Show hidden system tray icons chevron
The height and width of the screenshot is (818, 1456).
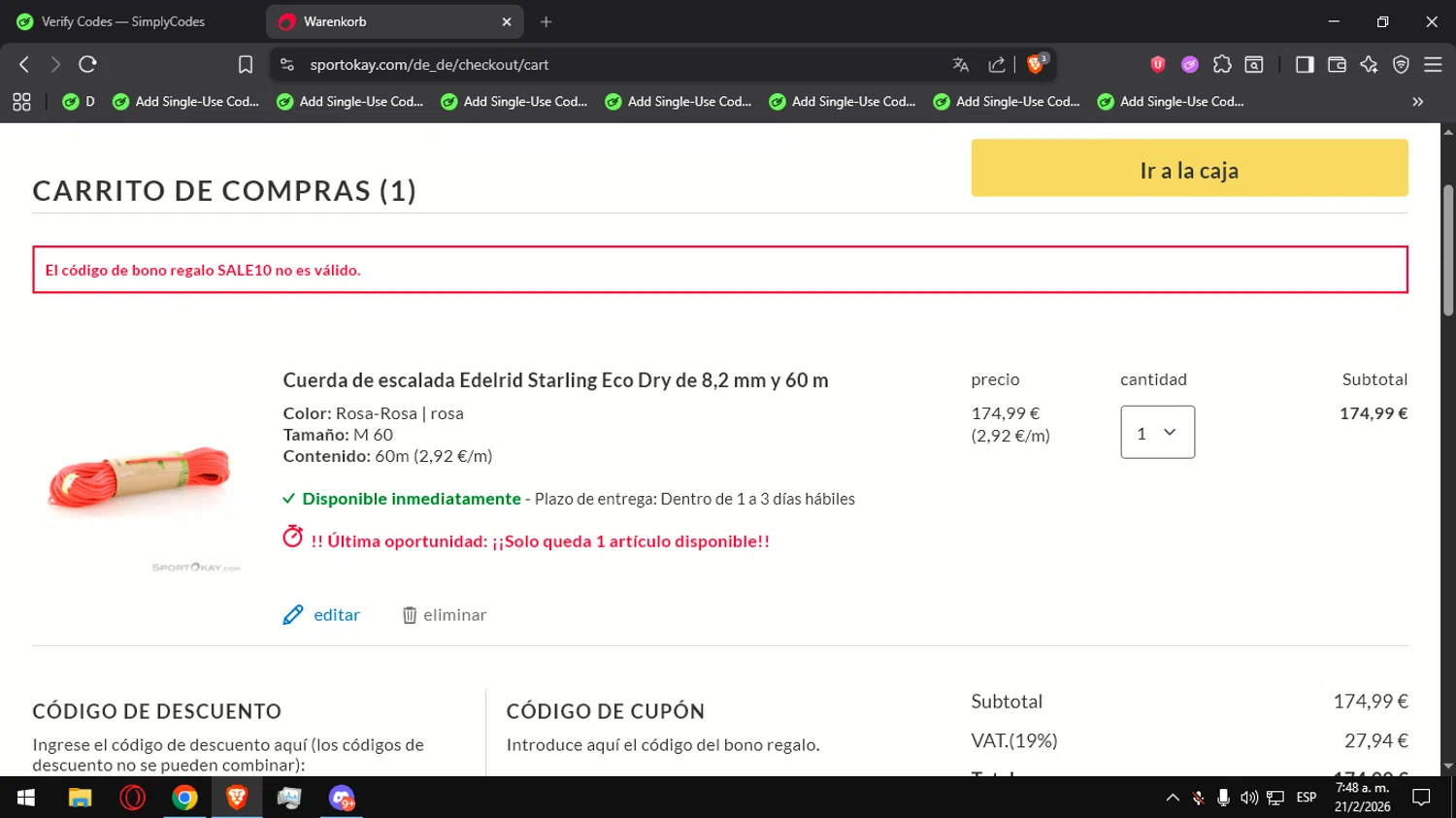point(1173,798)
